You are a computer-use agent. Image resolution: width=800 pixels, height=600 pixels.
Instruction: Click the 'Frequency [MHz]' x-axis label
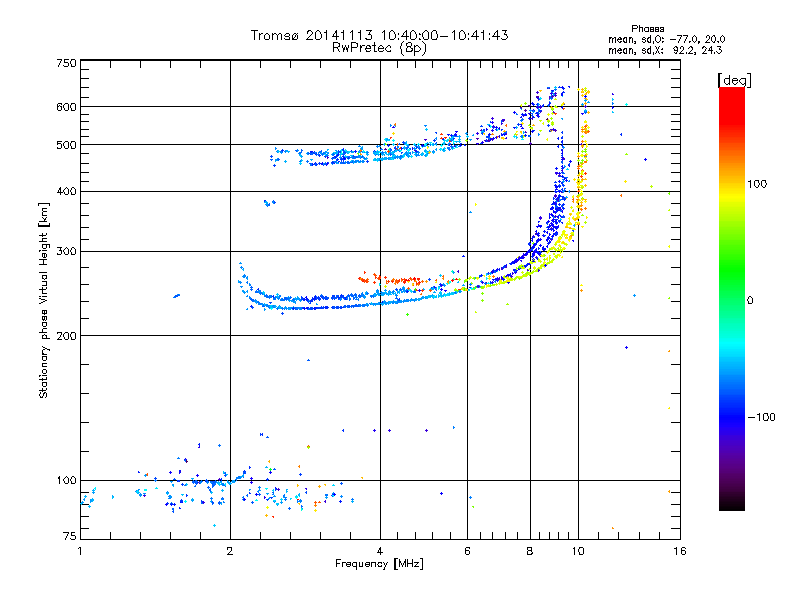click(379, 564)
